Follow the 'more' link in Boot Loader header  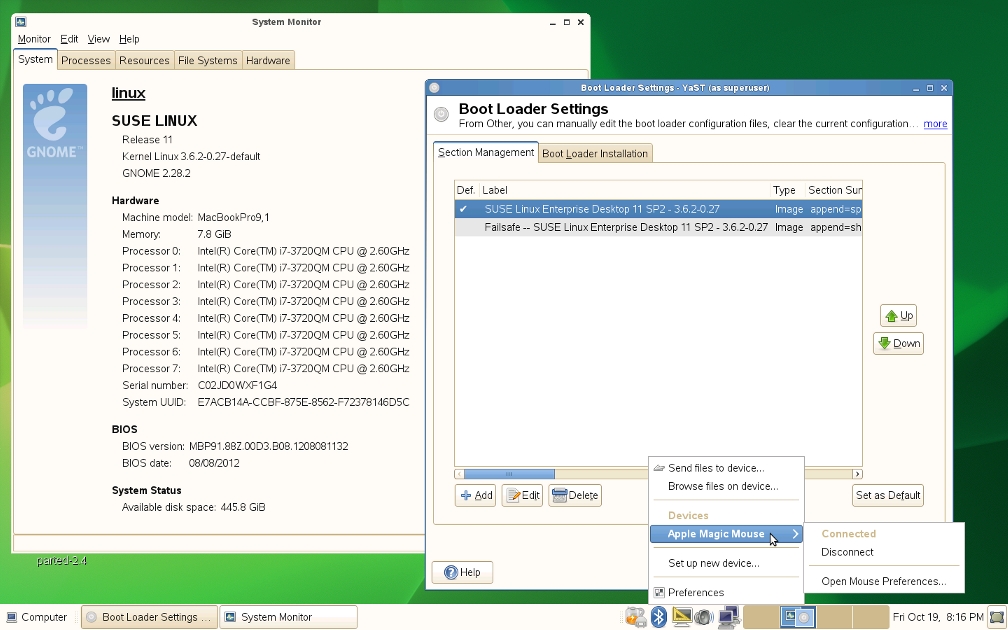tap(935, 124)
